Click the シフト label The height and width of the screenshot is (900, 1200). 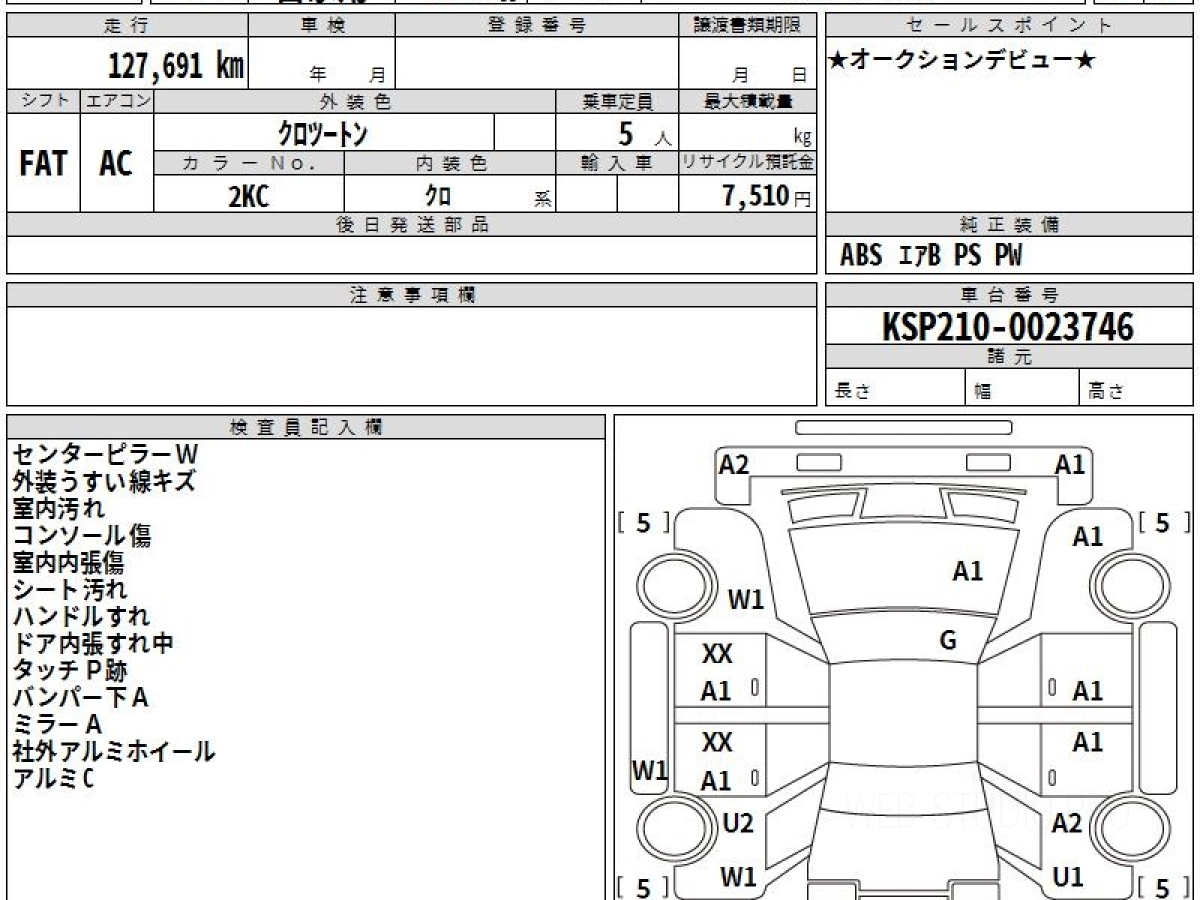(x=44, y=101)
